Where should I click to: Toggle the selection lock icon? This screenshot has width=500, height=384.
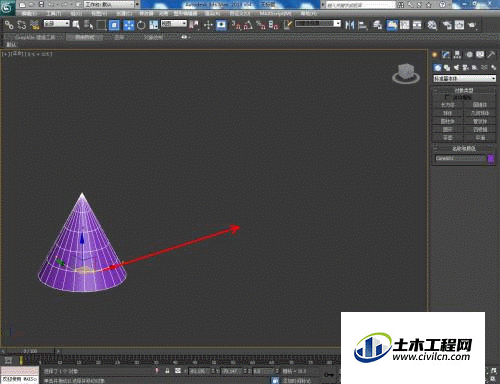click(167, 371)
